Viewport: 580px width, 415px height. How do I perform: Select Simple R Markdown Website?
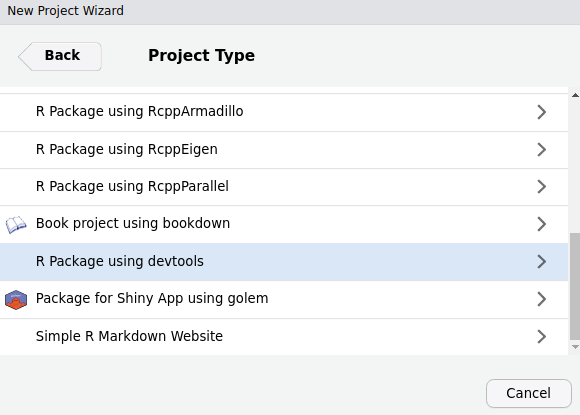pyautogui.click(x=284, y=337)
